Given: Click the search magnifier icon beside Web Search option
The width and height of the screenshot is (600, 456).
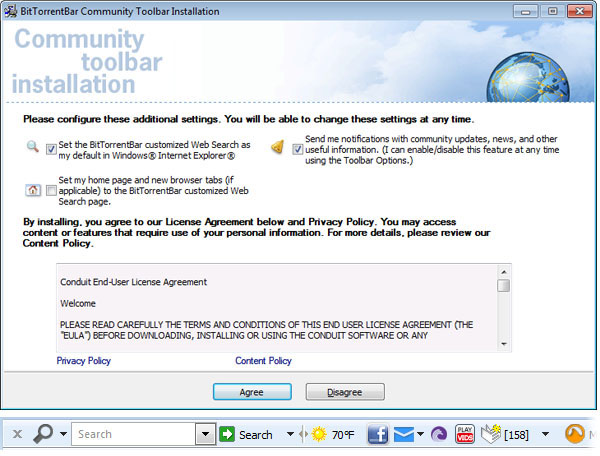Looking at the screenshot, I should tap(33, 147).
